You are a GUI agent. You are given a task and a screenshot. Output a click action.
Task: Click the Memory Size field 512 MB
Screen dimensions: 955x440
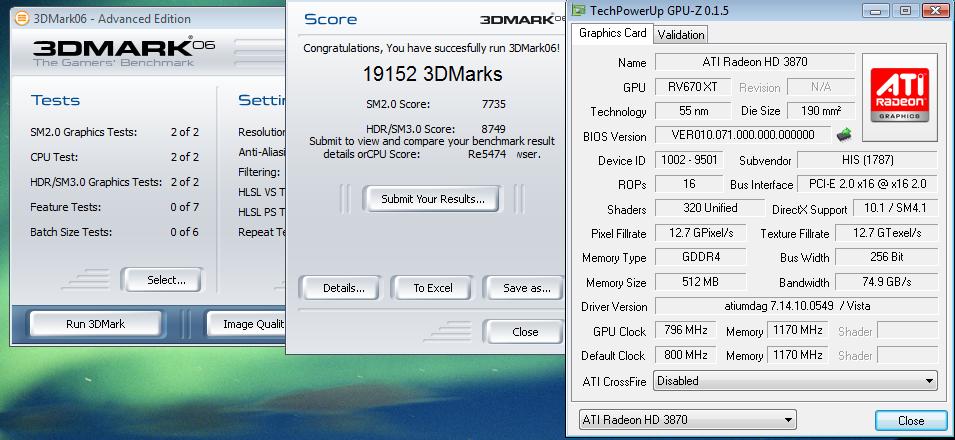coord(700,282)
